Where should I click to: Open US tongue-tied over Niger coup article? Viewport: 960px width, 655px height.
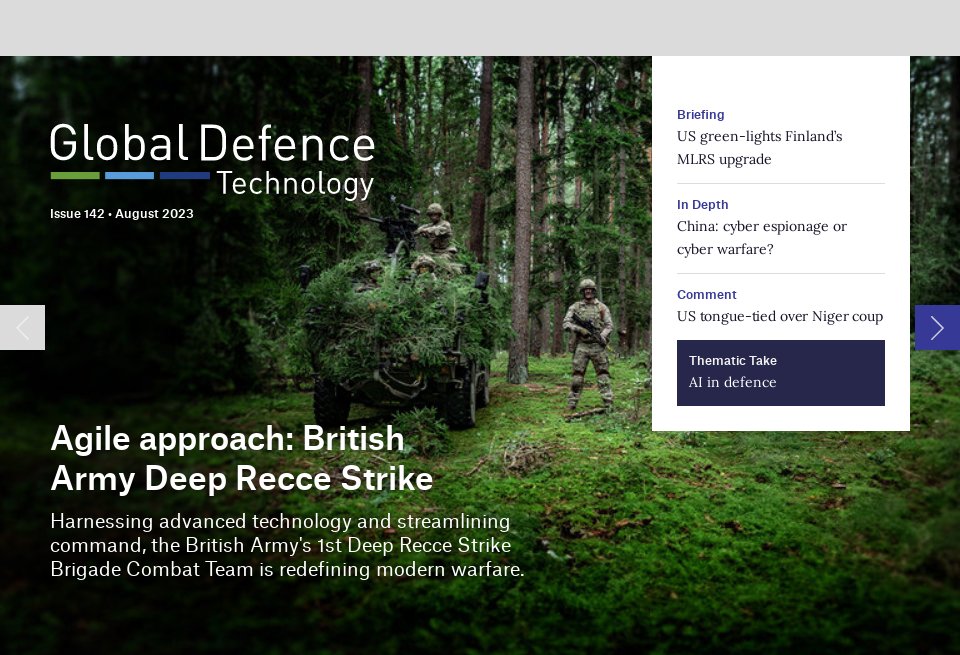(780, 316)
